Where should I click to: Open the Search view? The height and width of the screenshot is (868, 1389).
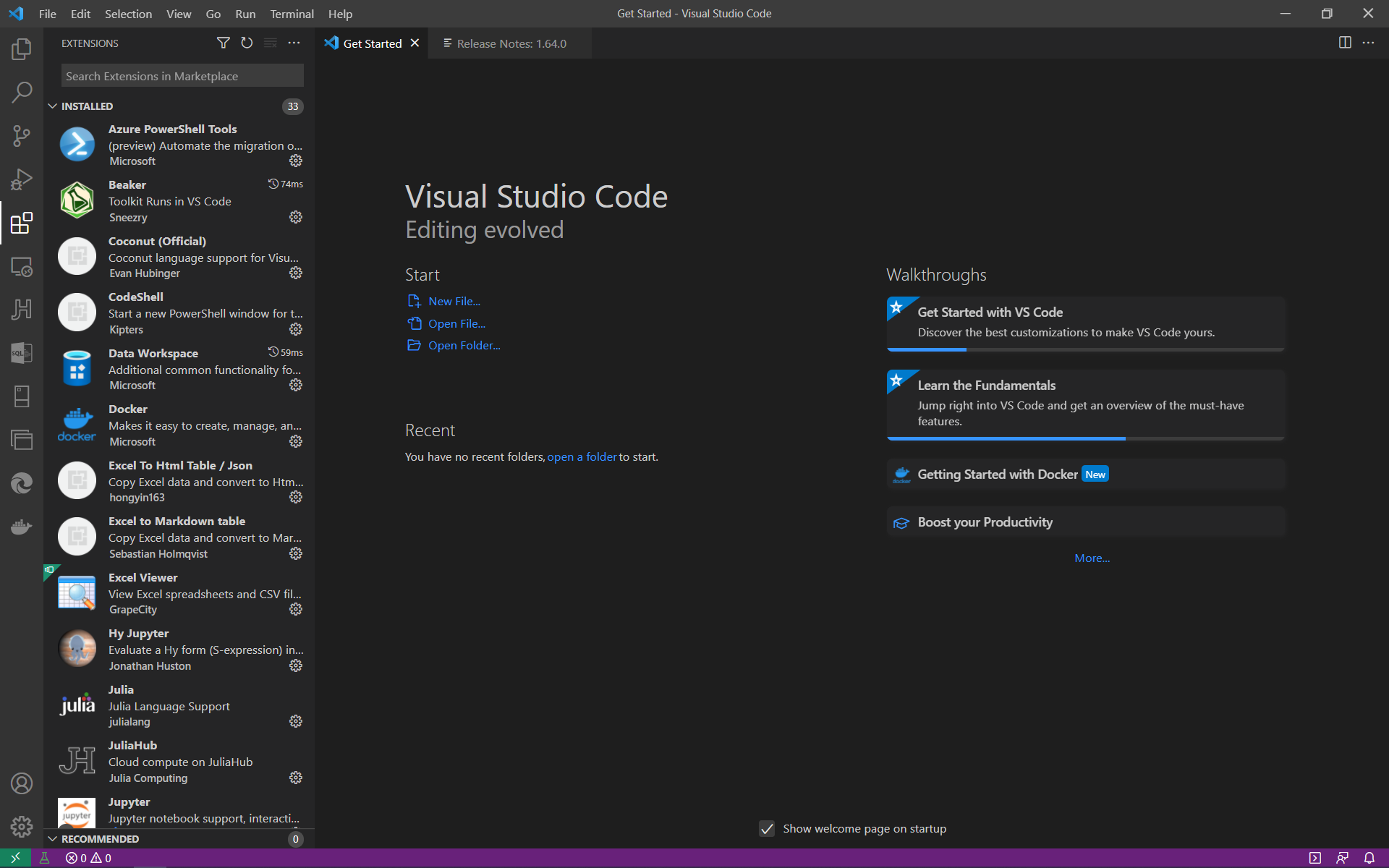[22, 92]
